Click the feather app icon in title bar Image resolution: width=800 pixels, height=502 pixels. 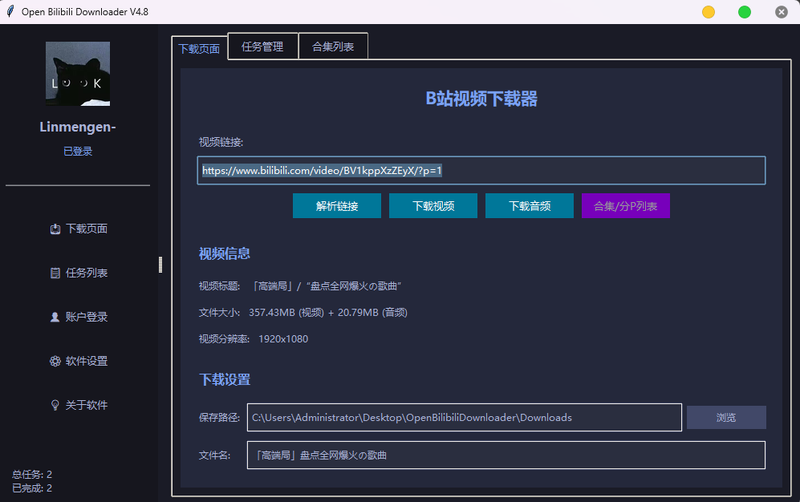tap(10, 11)
